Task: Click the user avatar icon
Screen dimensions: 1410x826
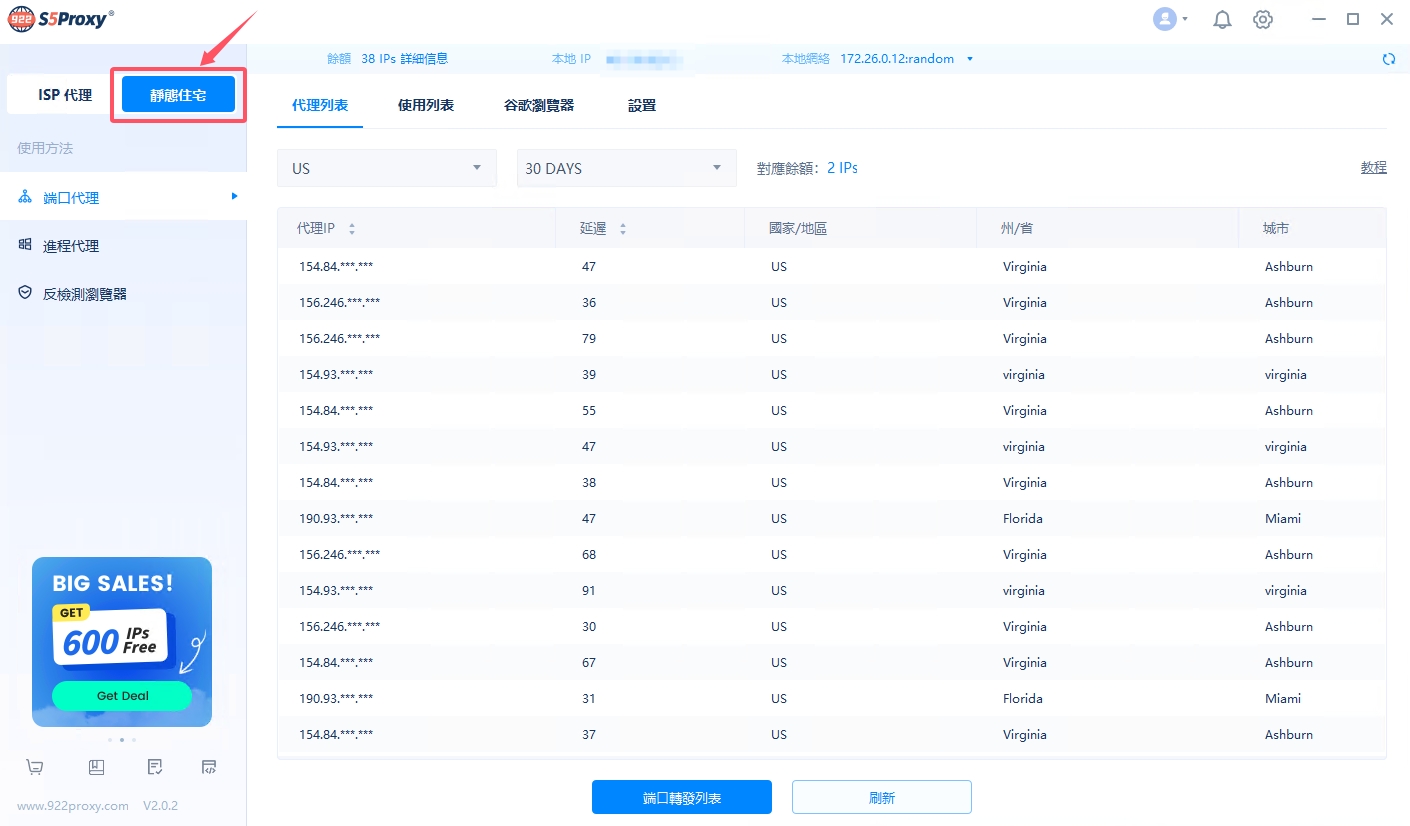Action: tap(1164, 19)
